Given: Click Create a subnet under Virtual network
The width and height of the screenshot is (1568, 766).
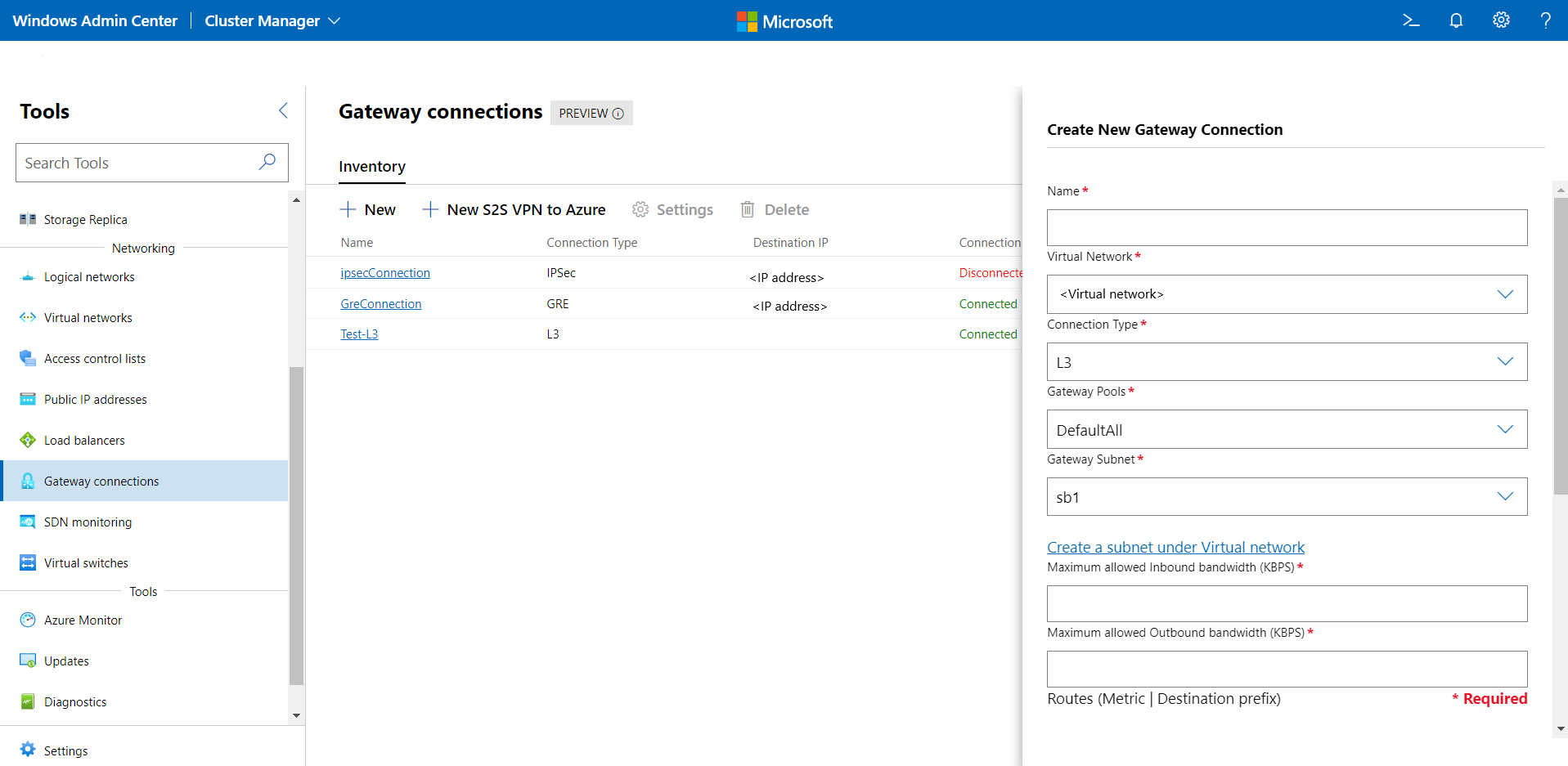Looking at the screenshot, I should (1175, 548).
